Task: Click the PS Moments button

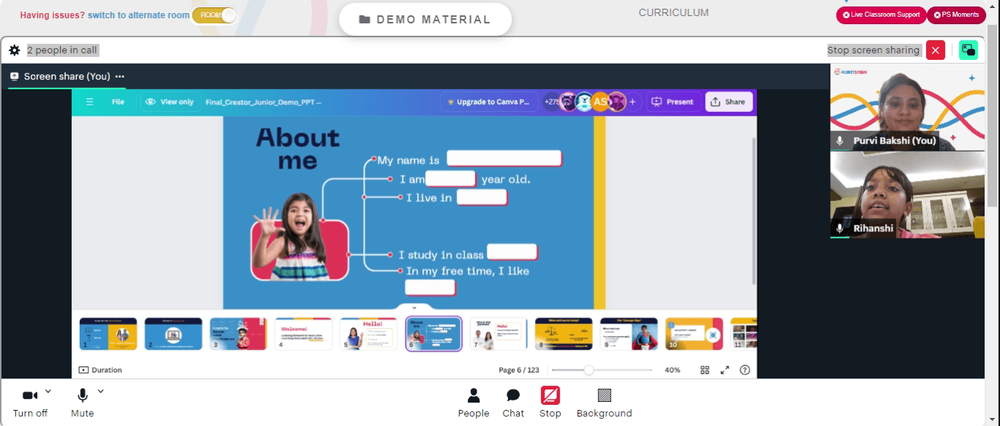Action: pyautogui.click(x=955, y=15)
